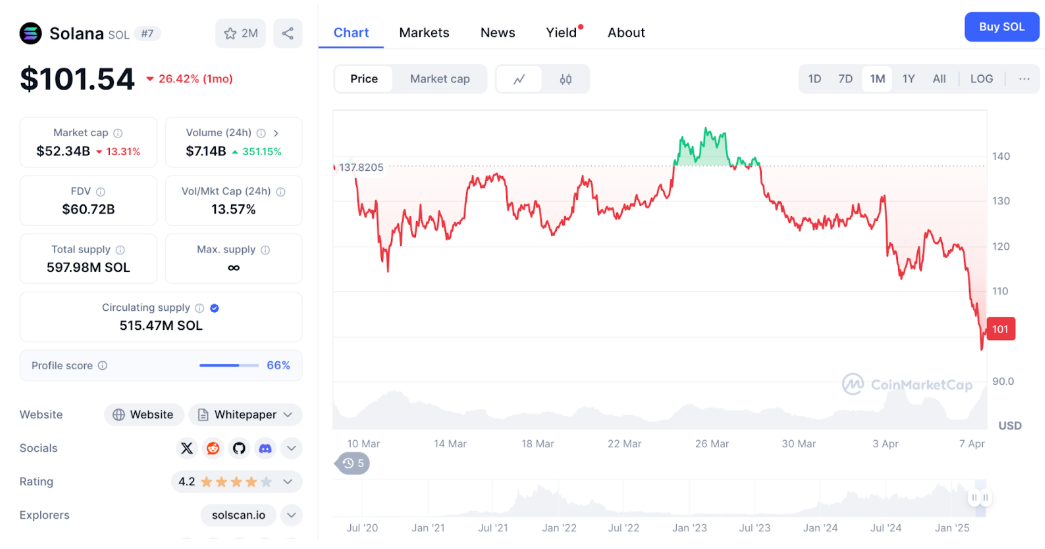Click the Market cap info icon
1045x549 pixels.
coord(118,133)
